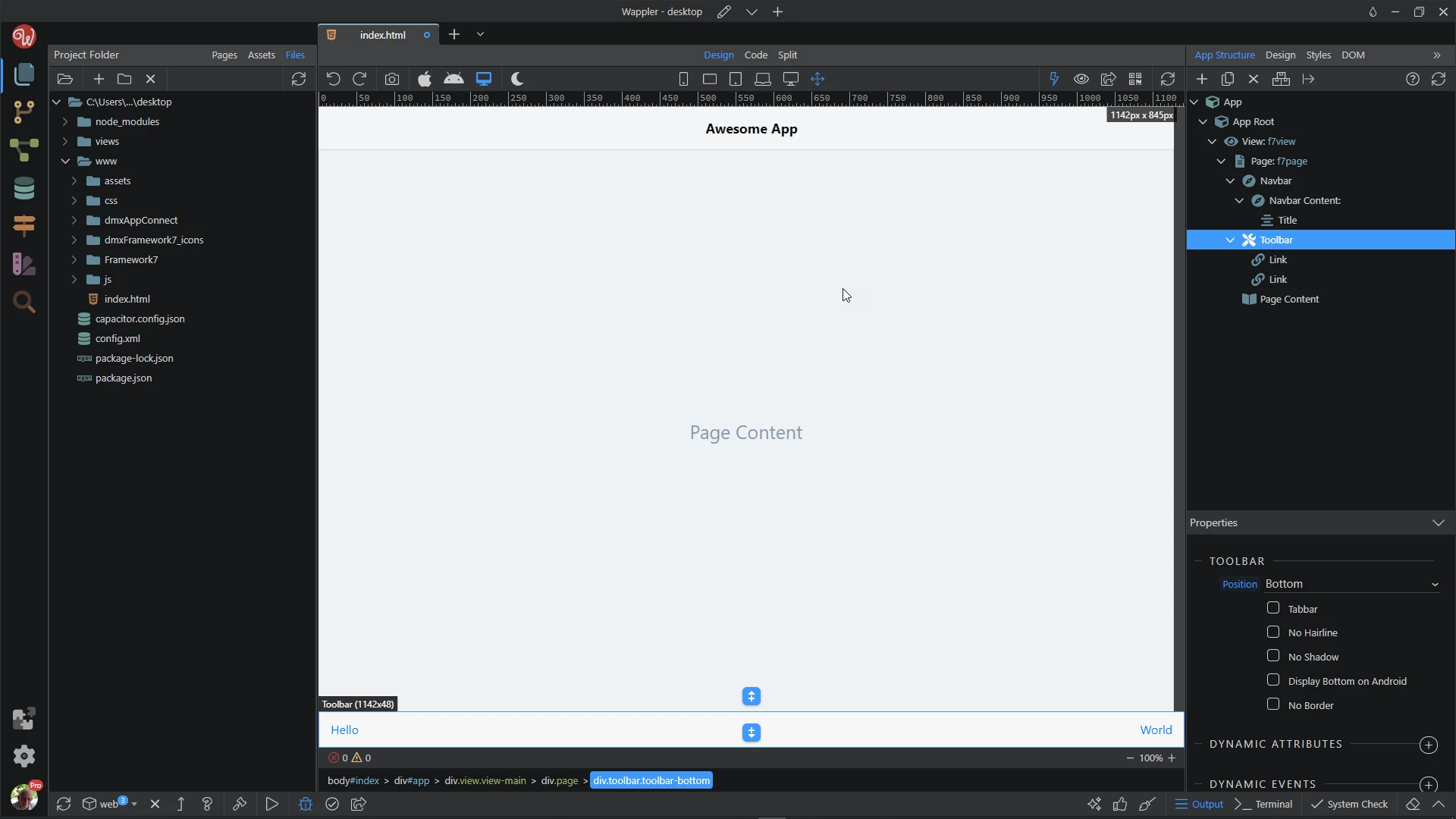
Task: Click the undo arrow in design toolbar
Action: click(333, 79)
